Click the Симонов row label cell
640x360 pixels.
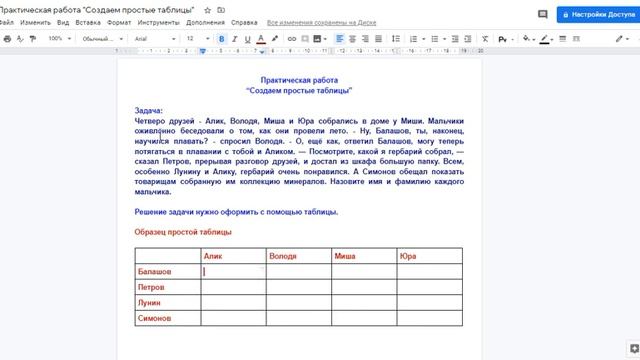(x=168, y=318)
